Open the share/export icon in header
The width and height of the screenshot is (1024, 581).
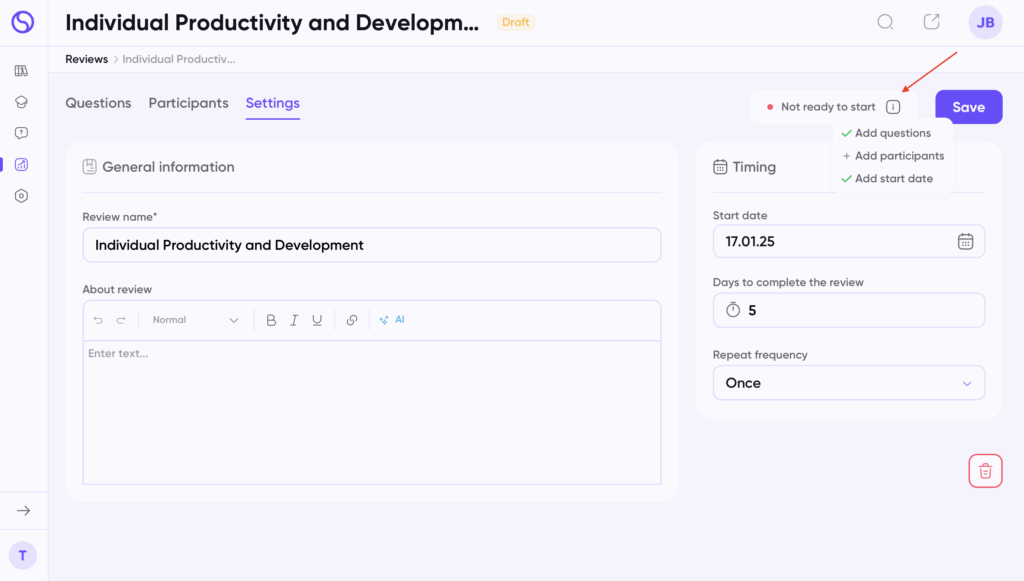click(x=931, y=22)
